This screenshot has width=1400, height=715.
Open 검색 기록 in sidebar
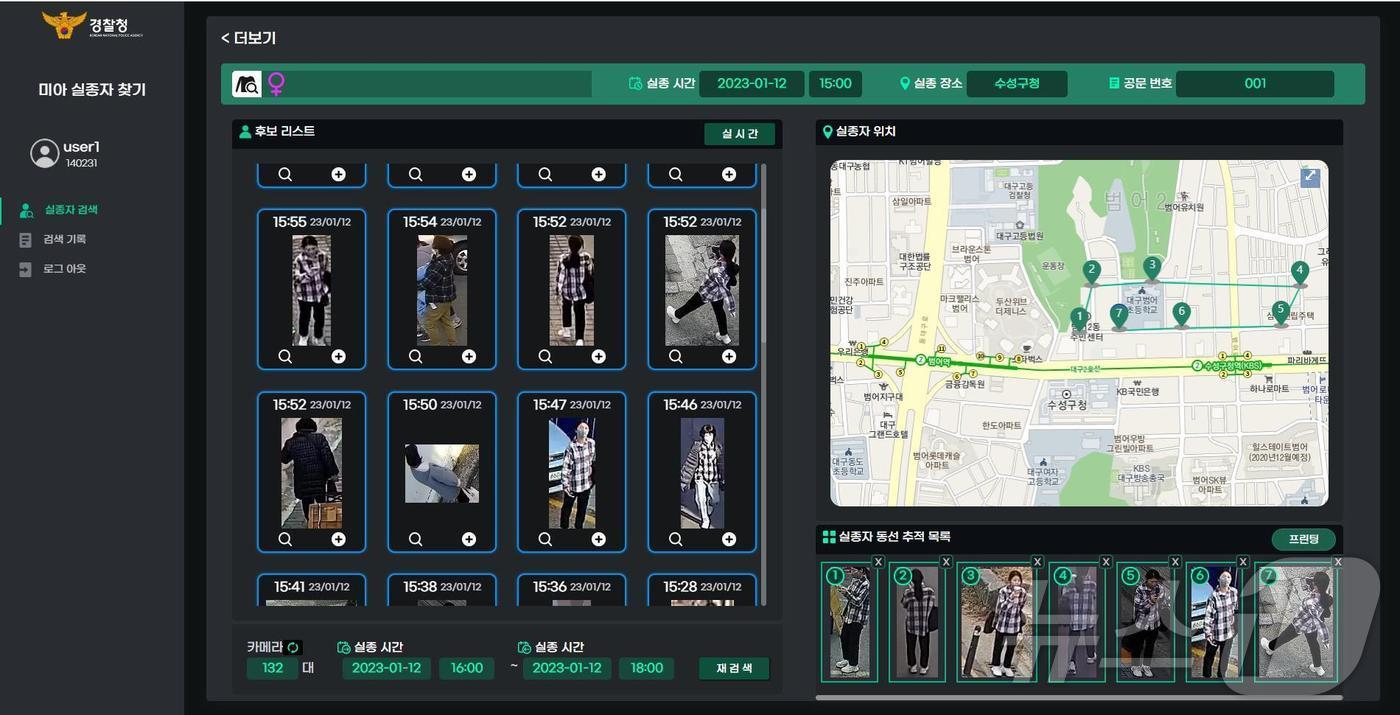64,240
